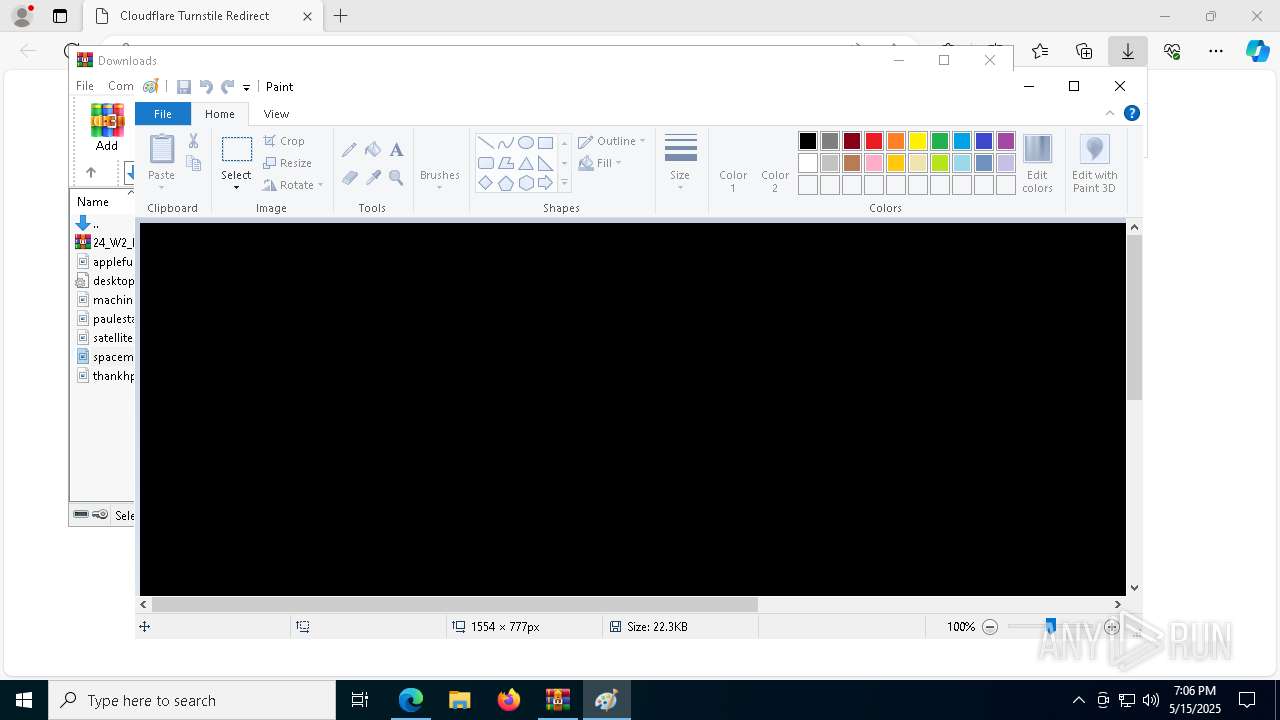Image resolution: width=1280 pixels, height=720 pixels.
Task: Select the Color picker eyedropper tool
Action: point(373,178)
